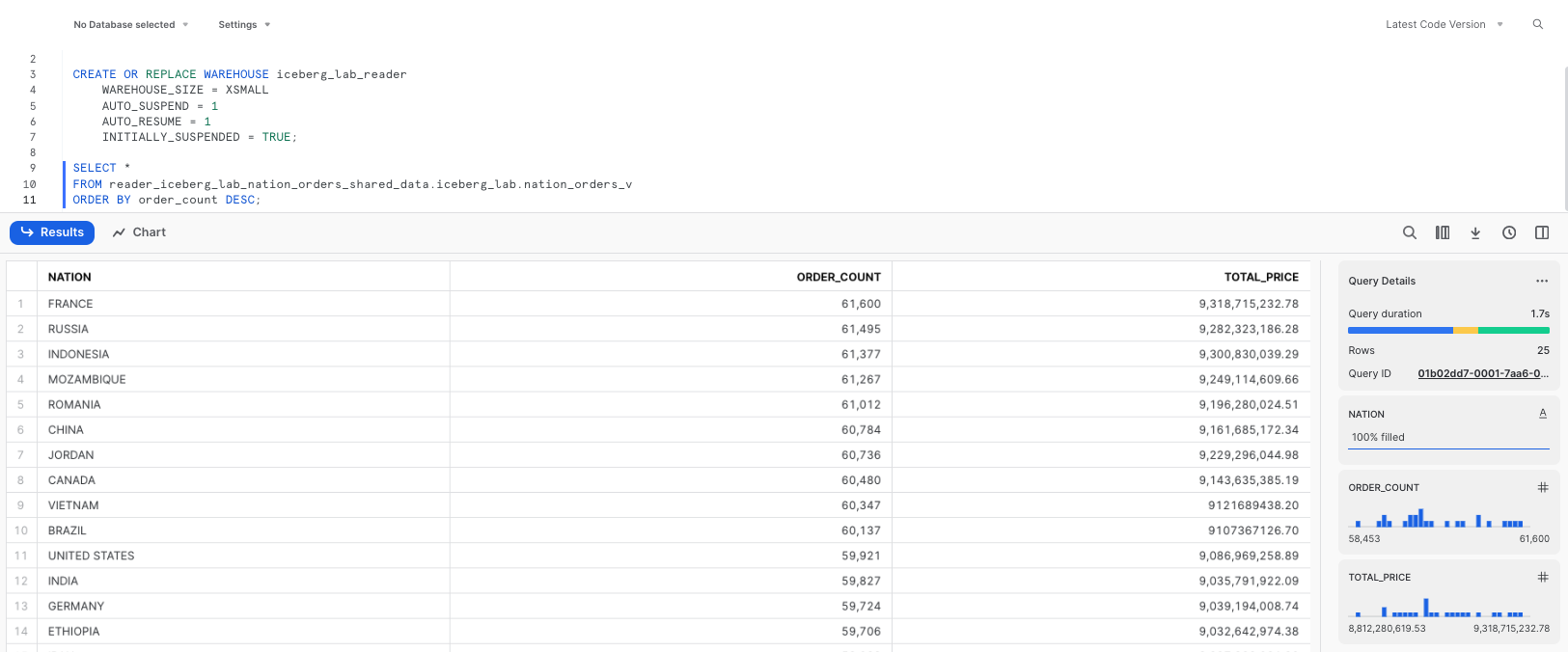Switch to the Chart tab

139,232
